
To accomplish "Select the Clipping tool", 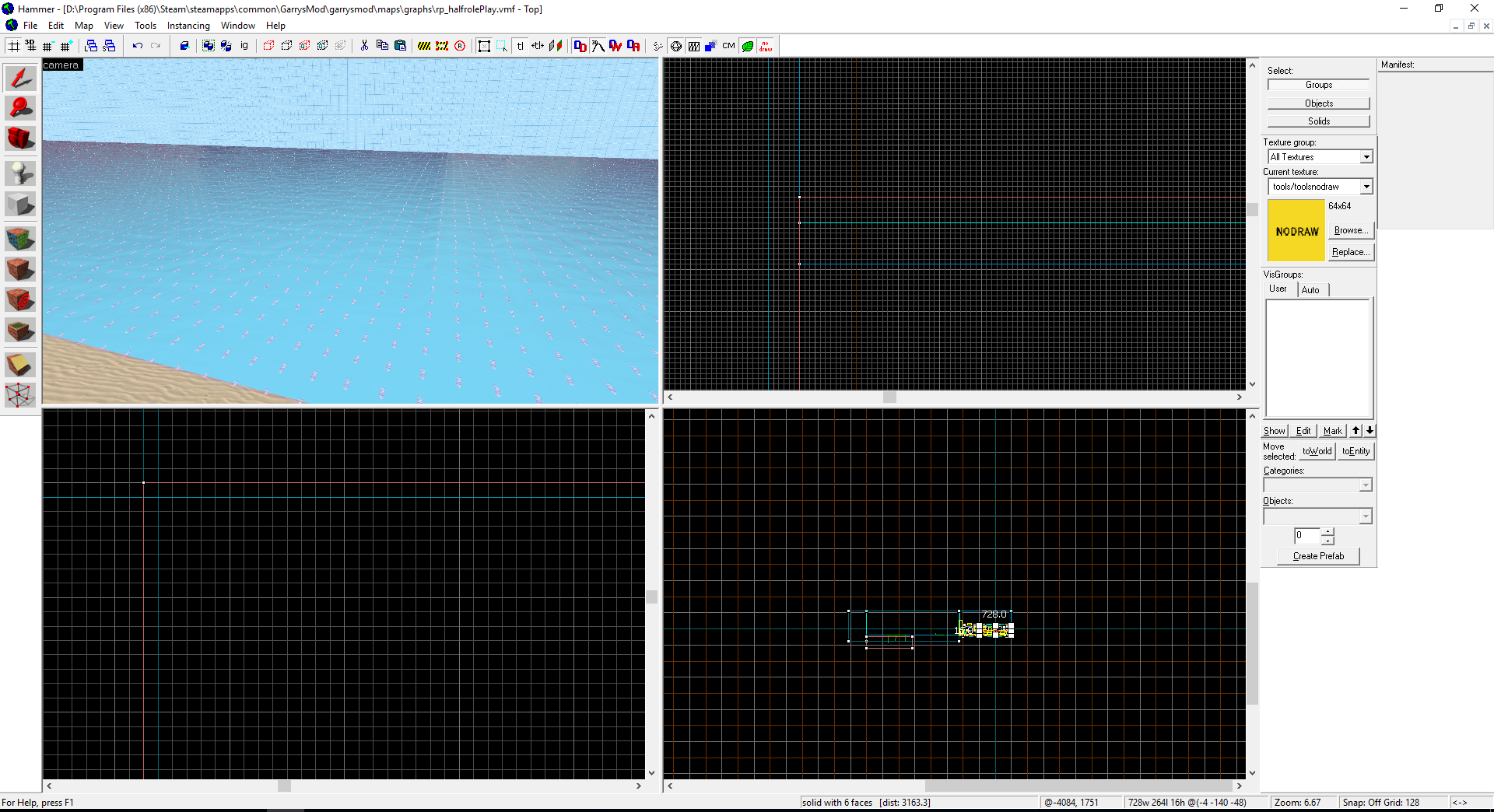I will coord(20,364).
